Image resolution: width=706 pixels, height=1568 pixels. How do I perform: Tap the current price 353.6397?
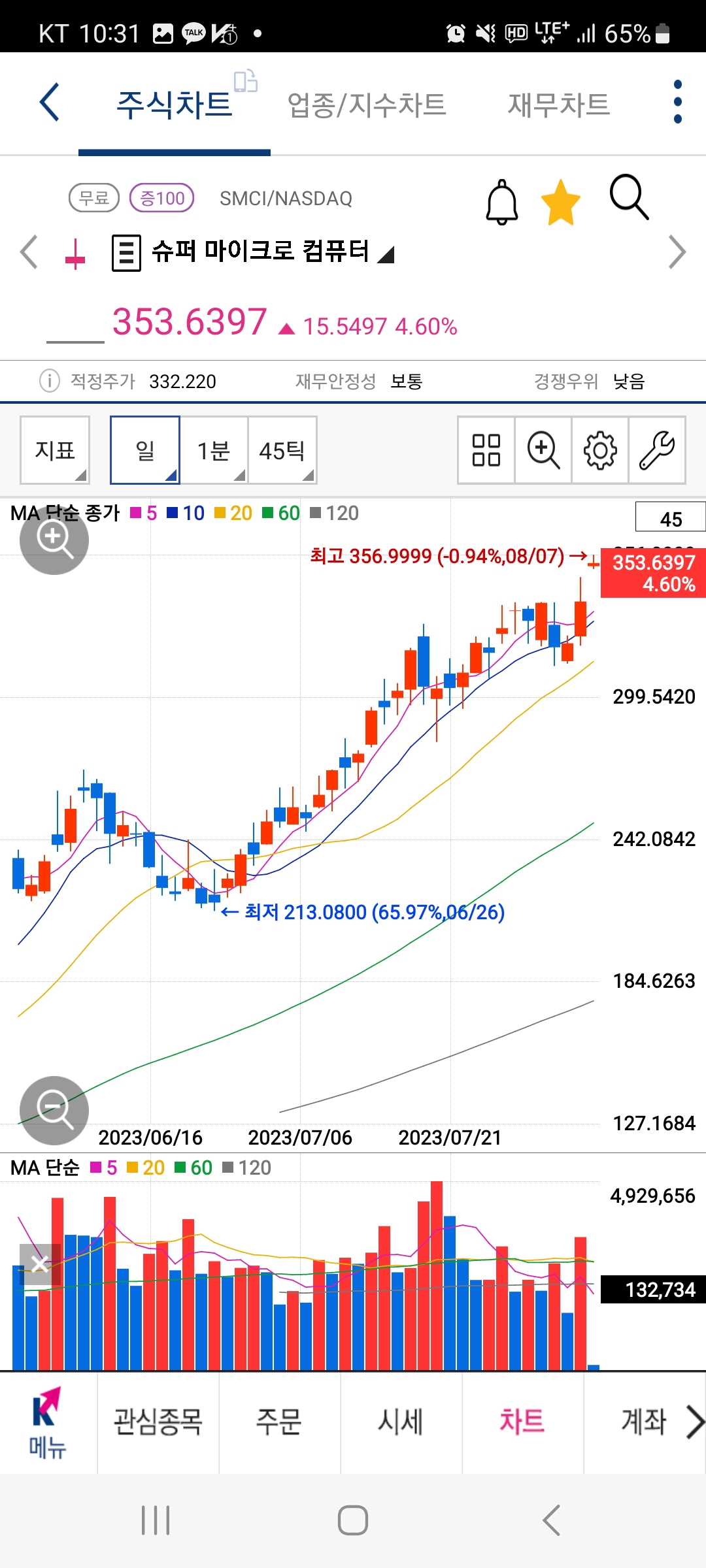pos(190,321)
